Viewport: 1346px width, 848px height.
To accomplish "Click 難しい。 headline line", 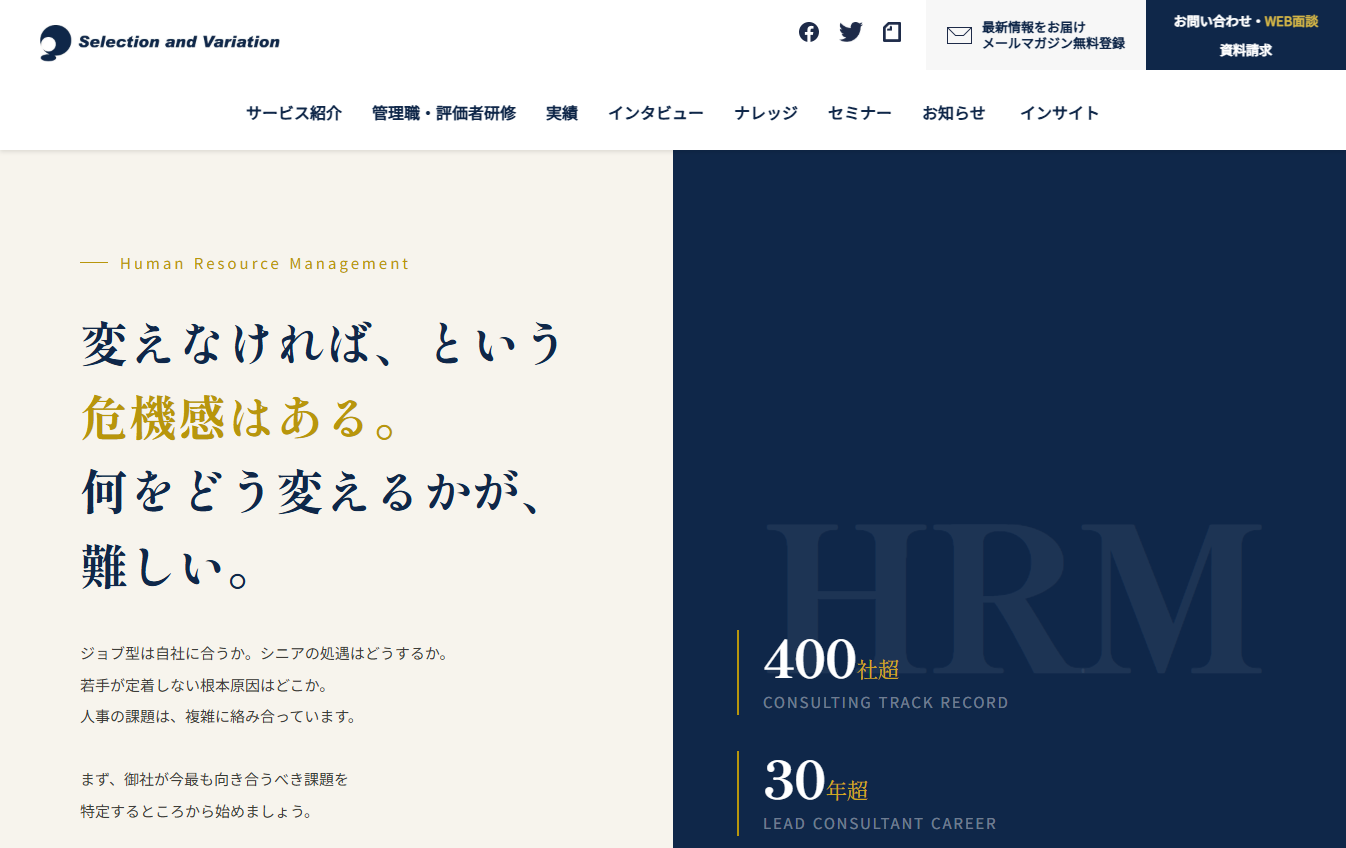I will click(166, 569).
